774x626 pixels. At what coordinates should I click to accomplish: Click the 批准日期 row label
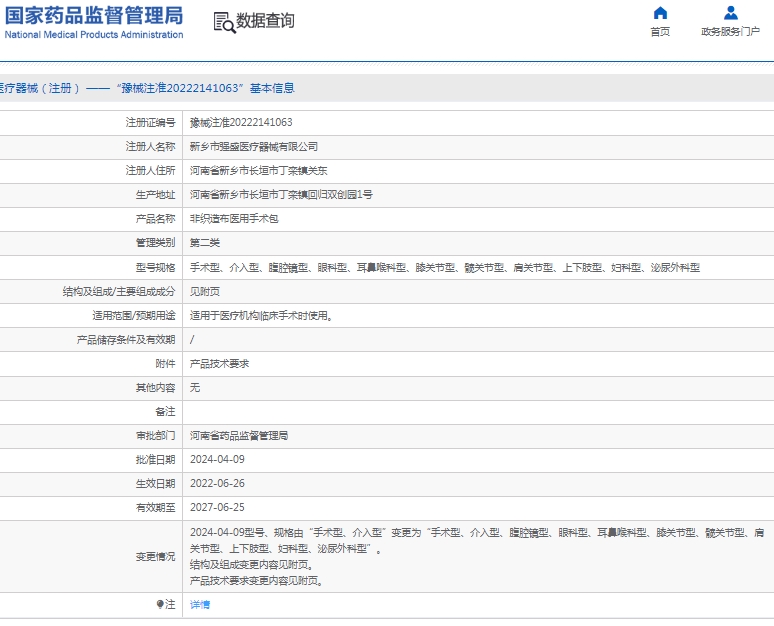point(155,459)
